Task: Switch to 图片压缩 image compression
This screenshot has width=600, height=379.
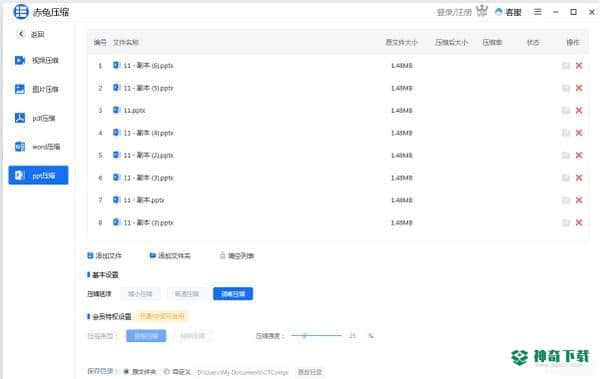Action: (37, 89)
